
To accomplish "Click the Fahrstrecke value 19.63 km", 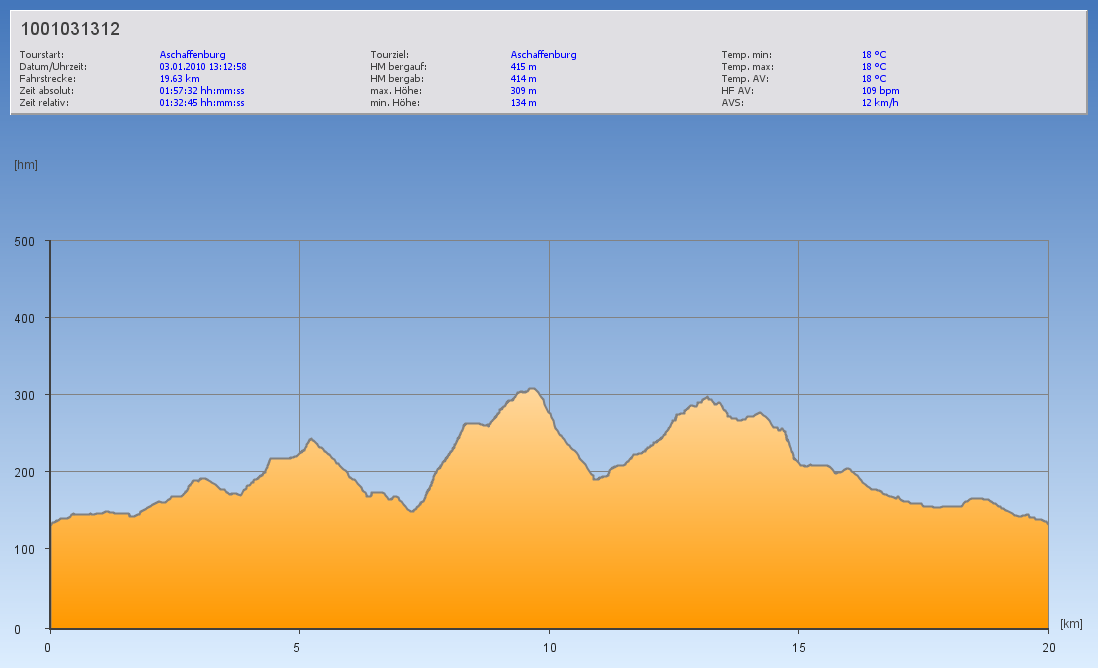I will click(179, 78).
